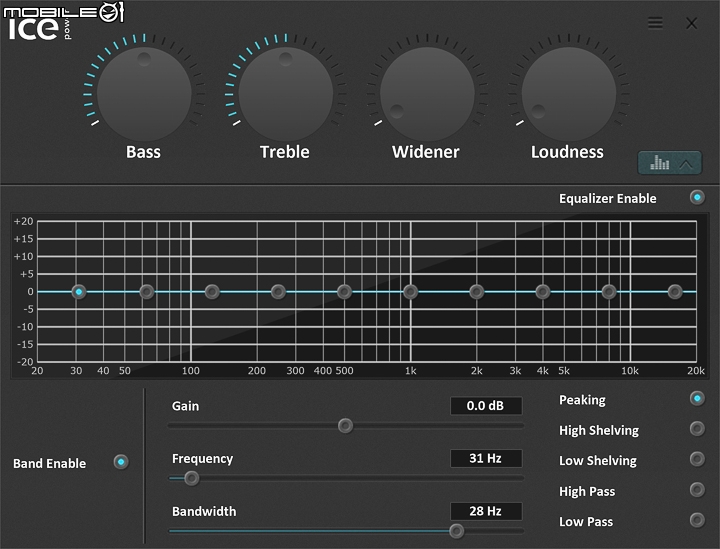This screenshot has height=549, width=720.
Task: Click the Equalizer Enable label
Action: 608,198
